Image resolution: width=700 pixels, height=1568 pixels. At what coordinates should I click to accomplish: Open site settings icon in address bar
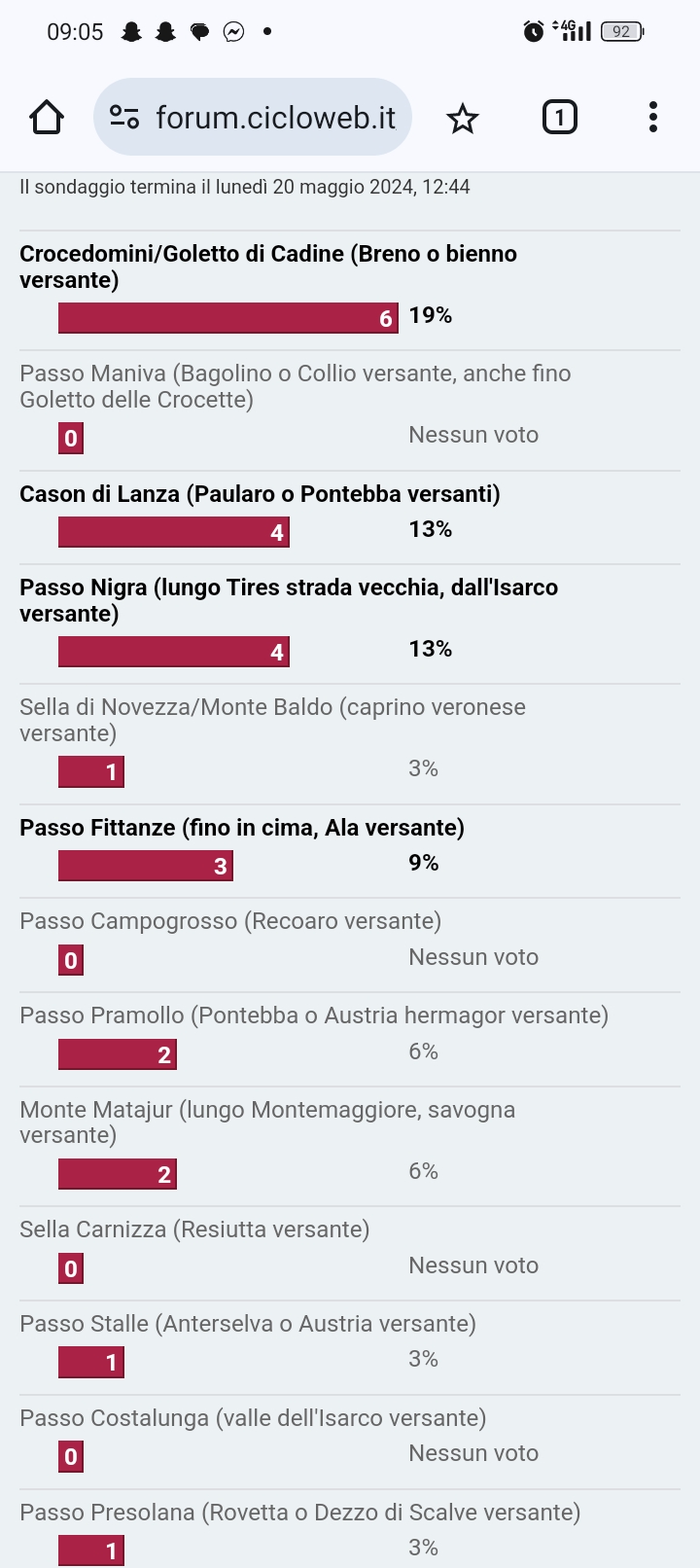[124, 118]
